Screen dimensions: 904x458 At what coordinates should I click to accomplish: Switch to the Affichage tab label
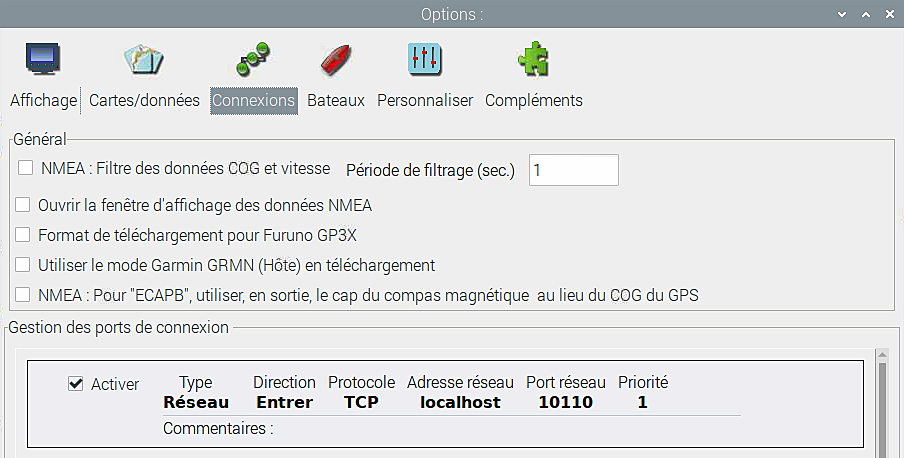click(x=43, y=100)
